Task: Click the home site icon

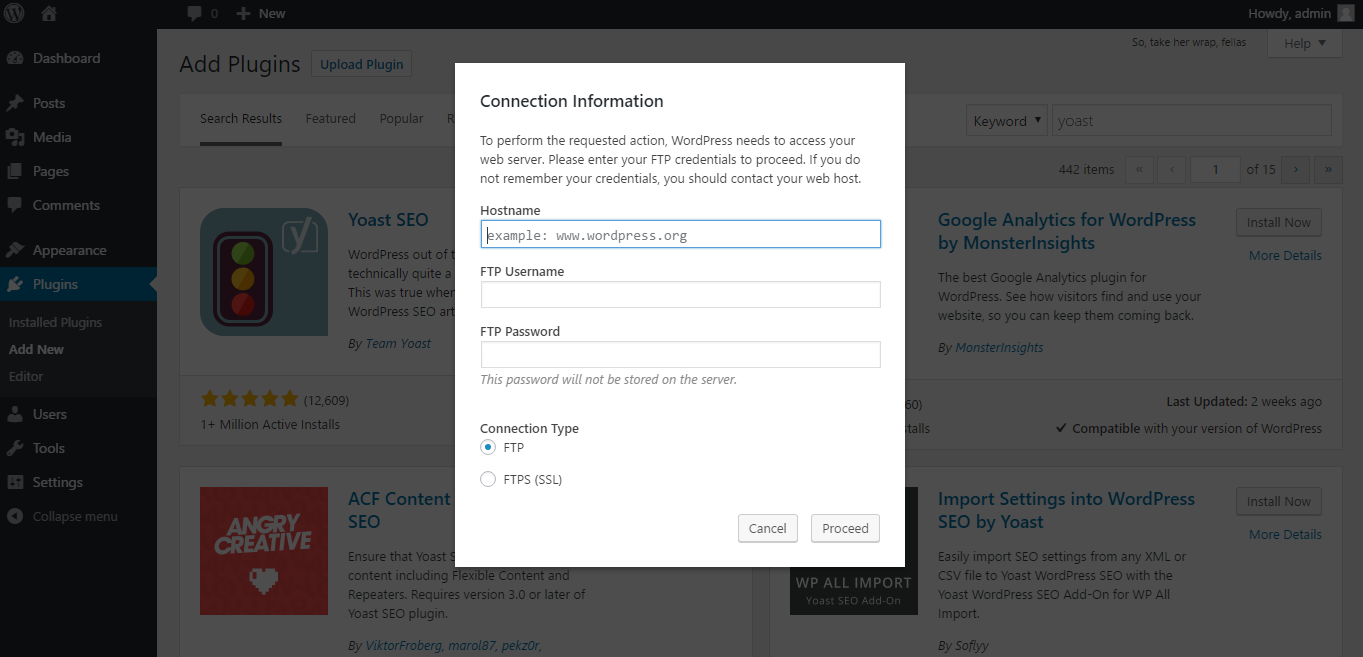Action: point(49,13)
